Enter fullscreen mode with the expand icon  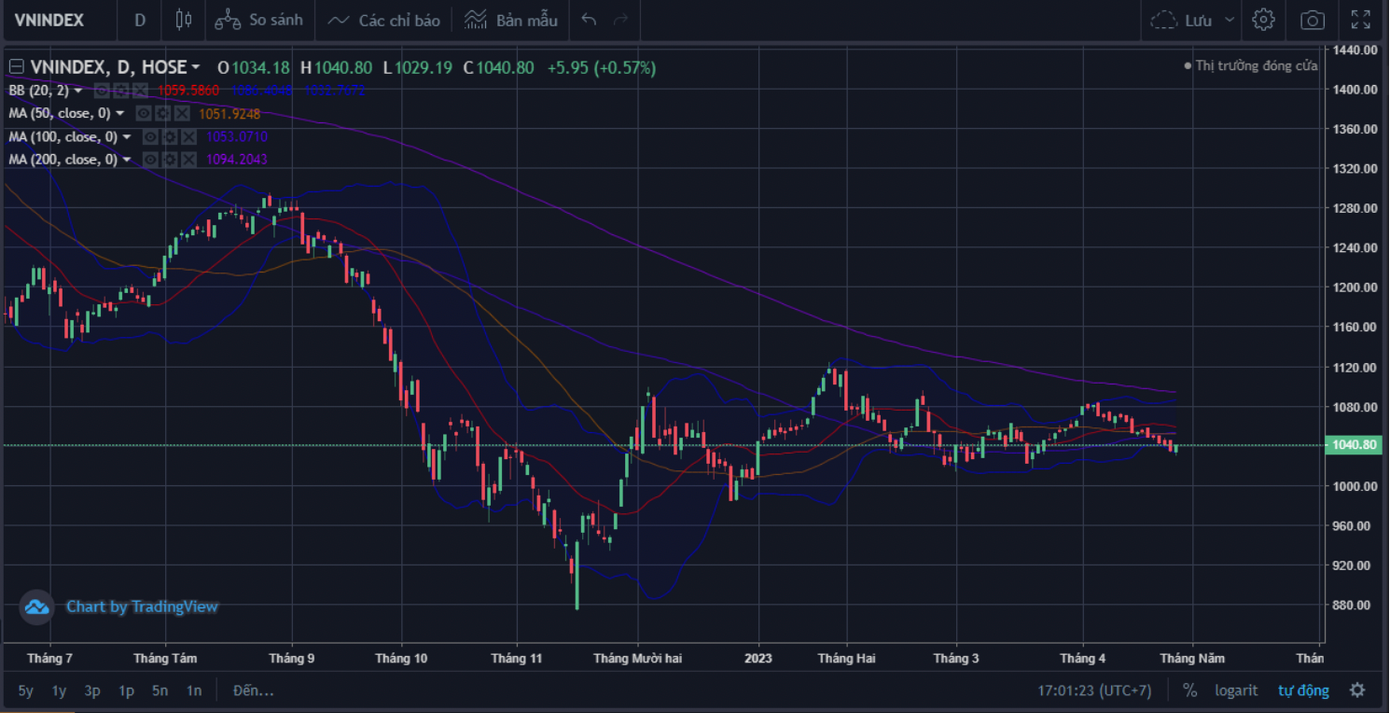[x=1360, y=19]
